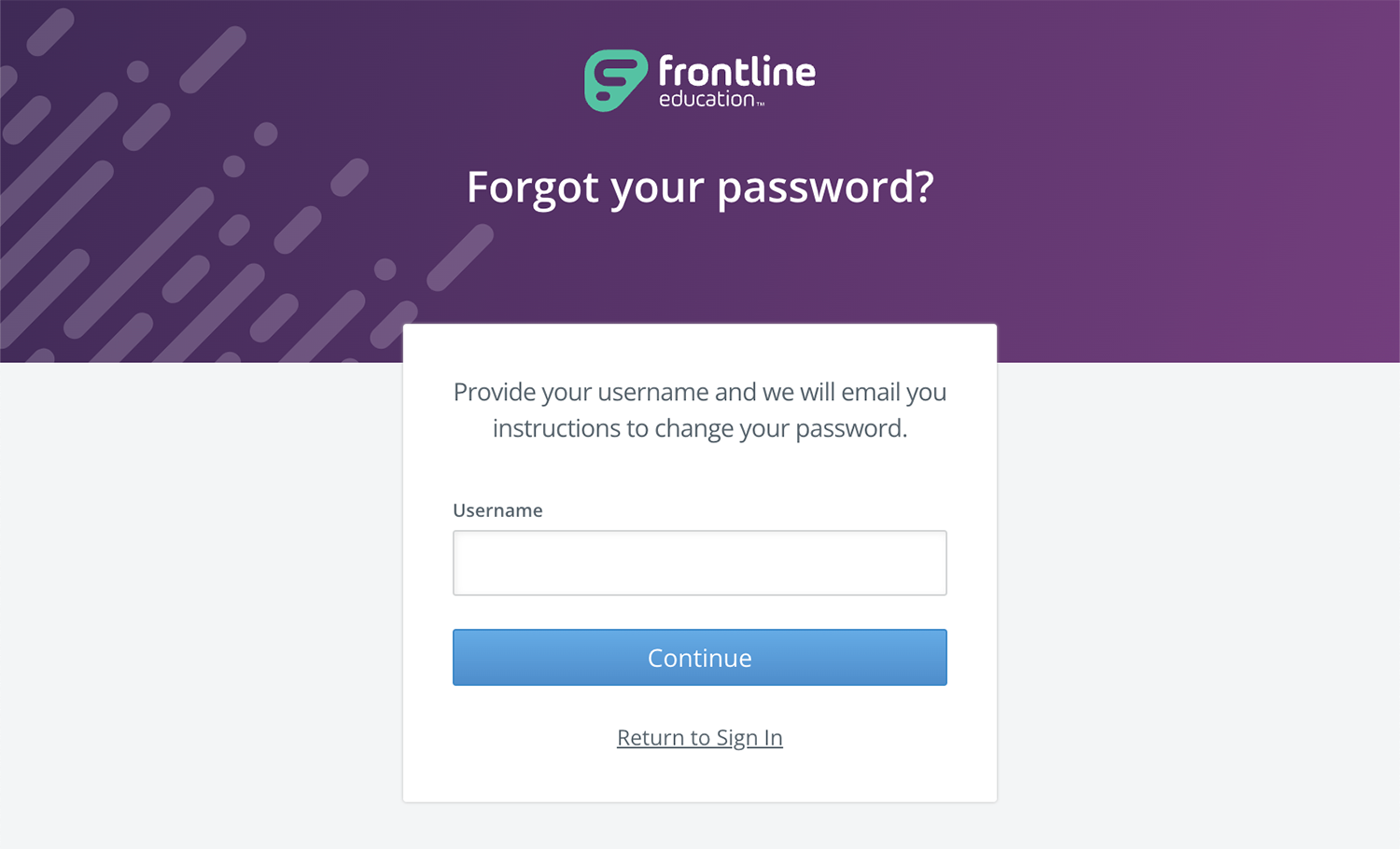
Task: Click the 'Forgot your password?' heading
Action: pyautogui.click(x=699, y=188)
